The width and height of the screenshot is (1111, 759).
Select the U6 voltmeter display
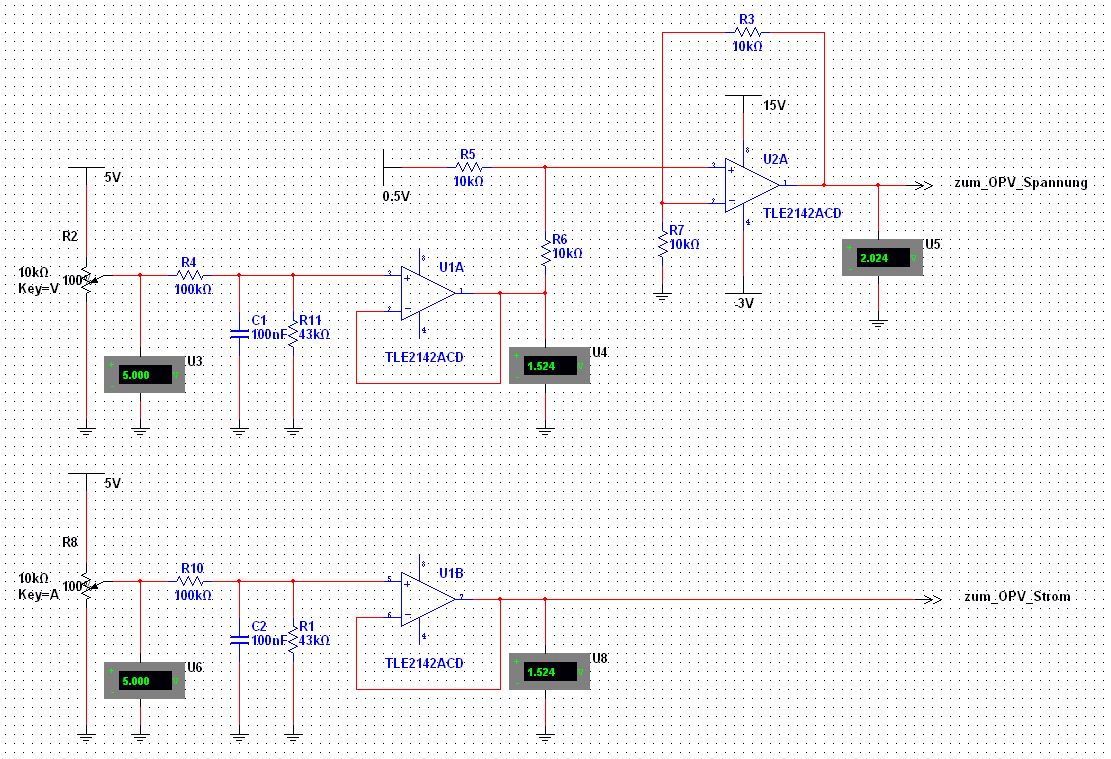[145, 681]
